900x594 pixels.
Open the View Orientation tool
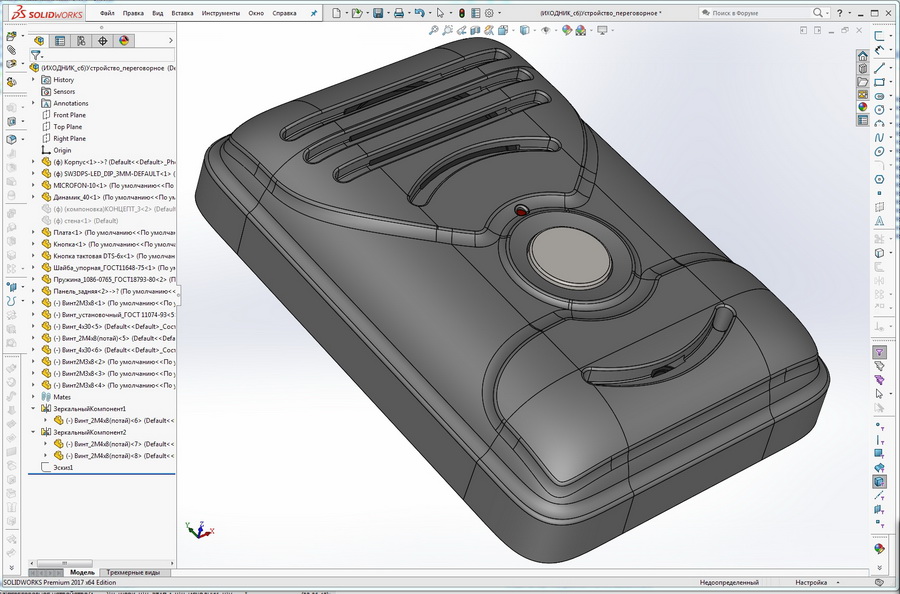click(x=503, y=31)
